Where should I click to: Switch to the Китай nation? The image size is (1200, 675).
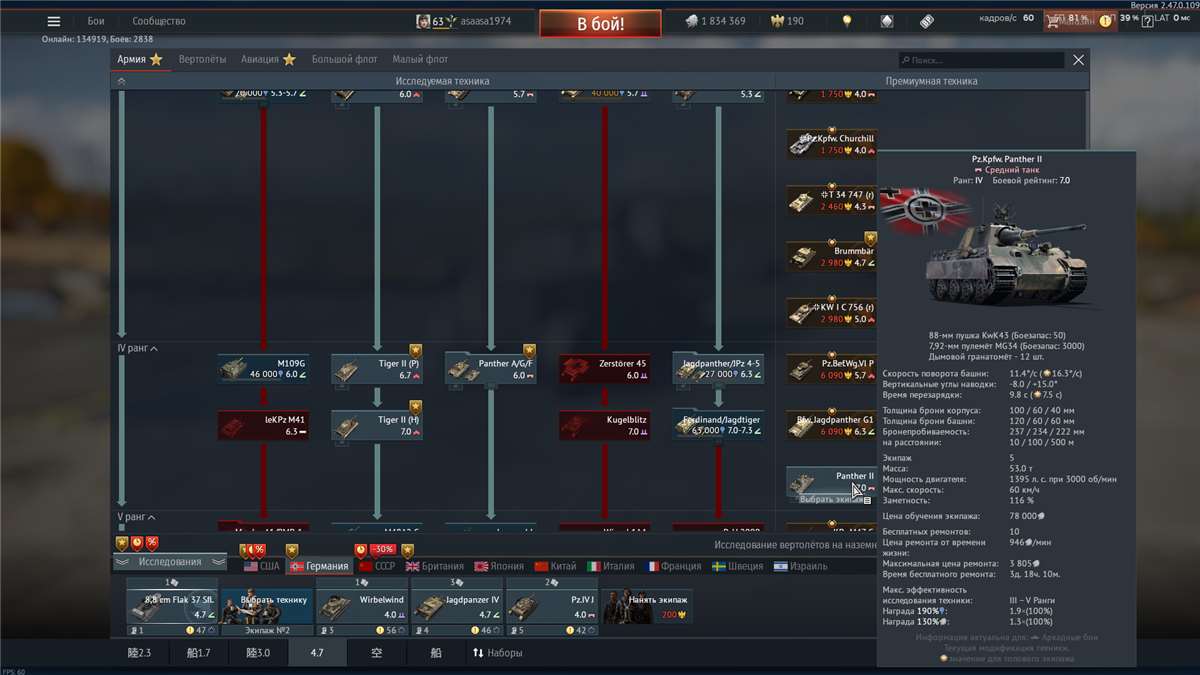tap(555, 566)
